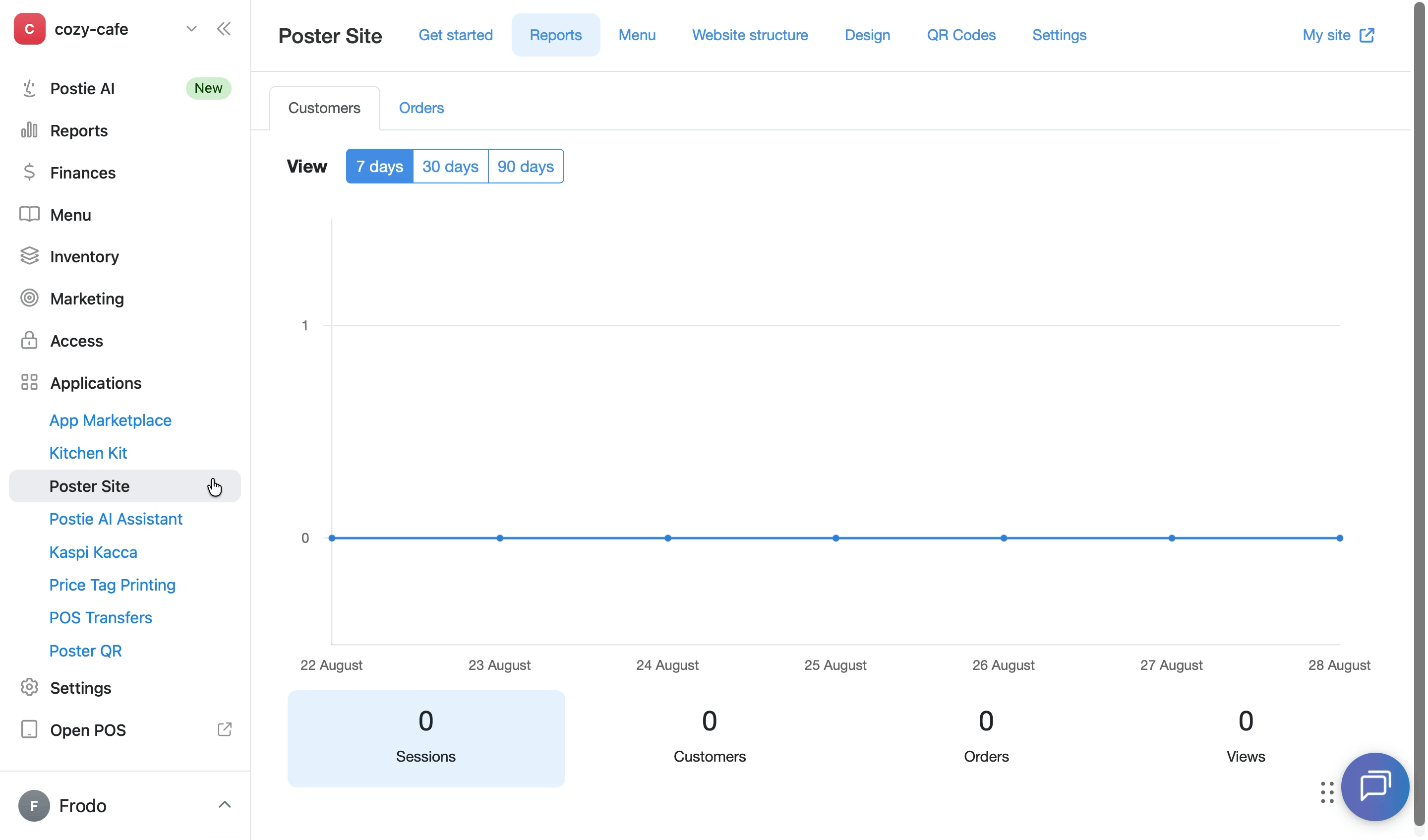Open Price Tag Printing link
Viewport: 1428px width, 840px height.
[x=112, y=585]
